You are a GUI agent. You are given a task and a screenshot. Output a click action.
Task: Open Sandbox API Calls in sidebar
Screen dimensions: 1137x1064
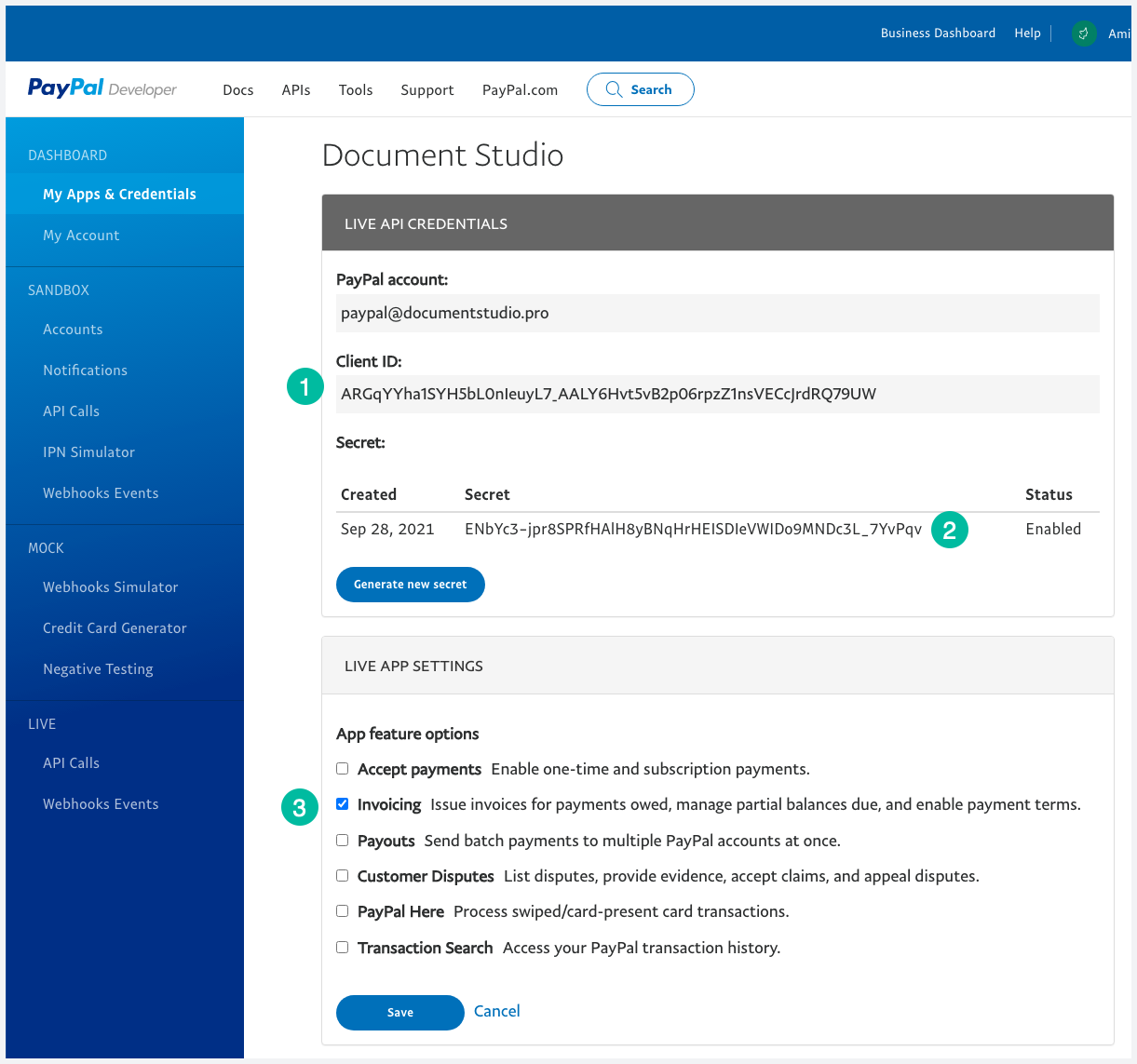coord(71,411)
